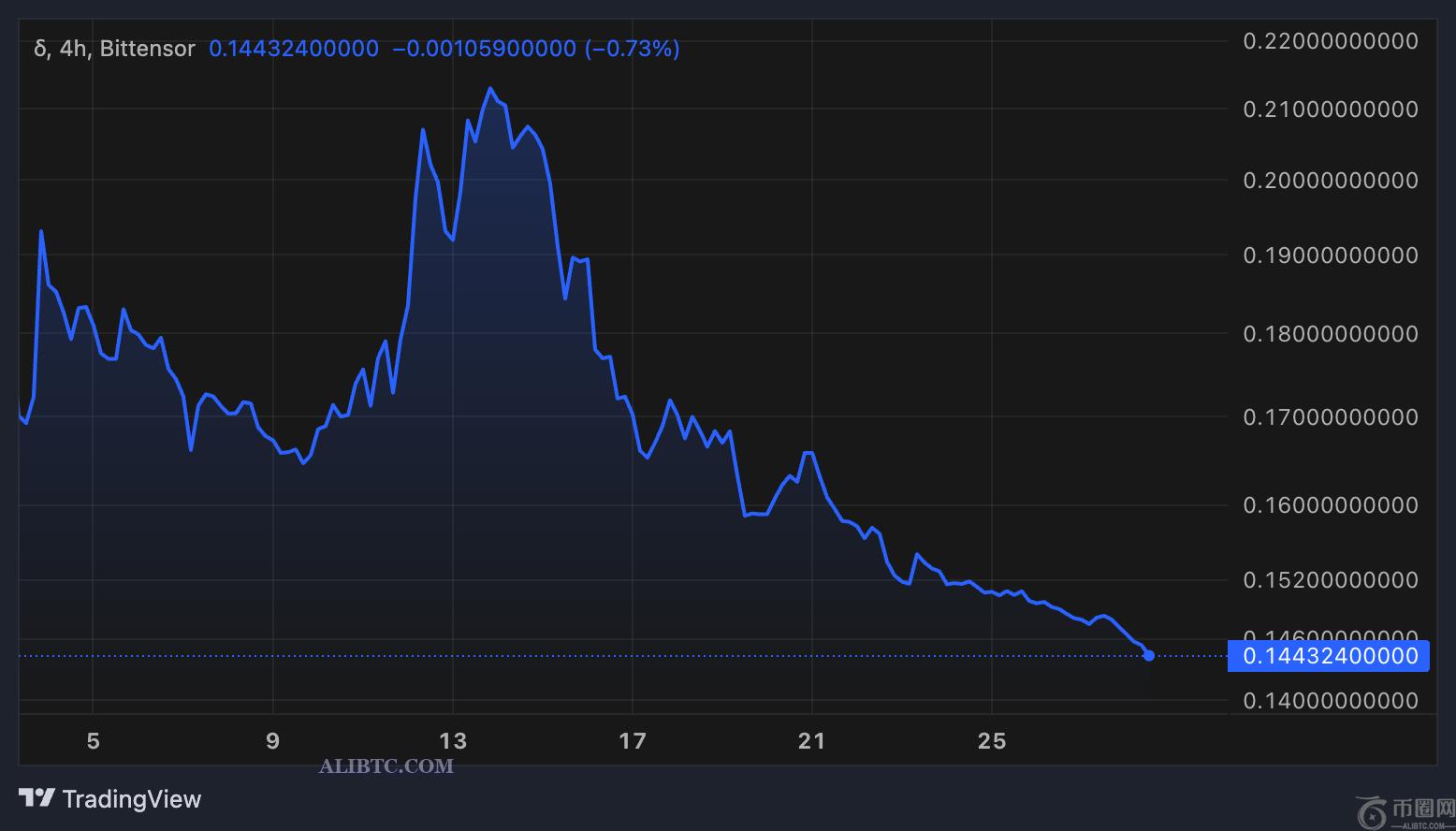Click the ALIBTC.COM watermark text
This screenshot has width=1456, height=831.
click(x=386, y=766)
